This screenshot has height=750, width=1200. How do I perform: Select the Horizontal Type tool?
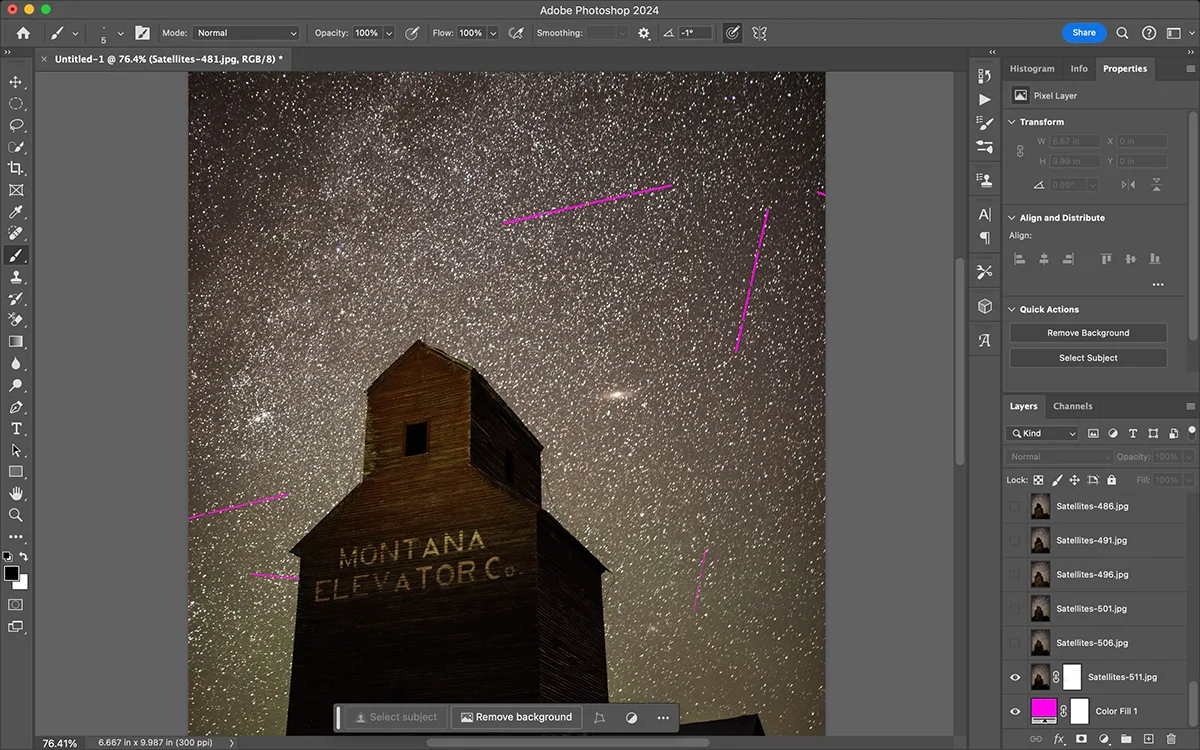pos(16,429)
